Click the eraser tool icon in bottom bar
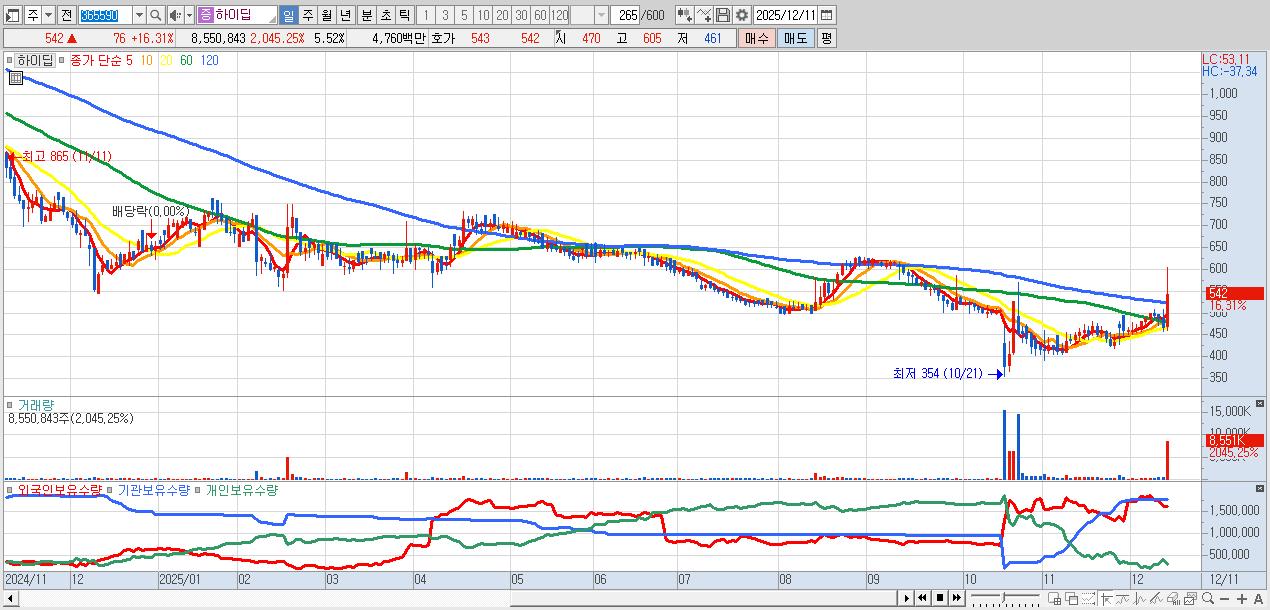The height and width of the screenshot is (610, 1270). point(1173,599)
